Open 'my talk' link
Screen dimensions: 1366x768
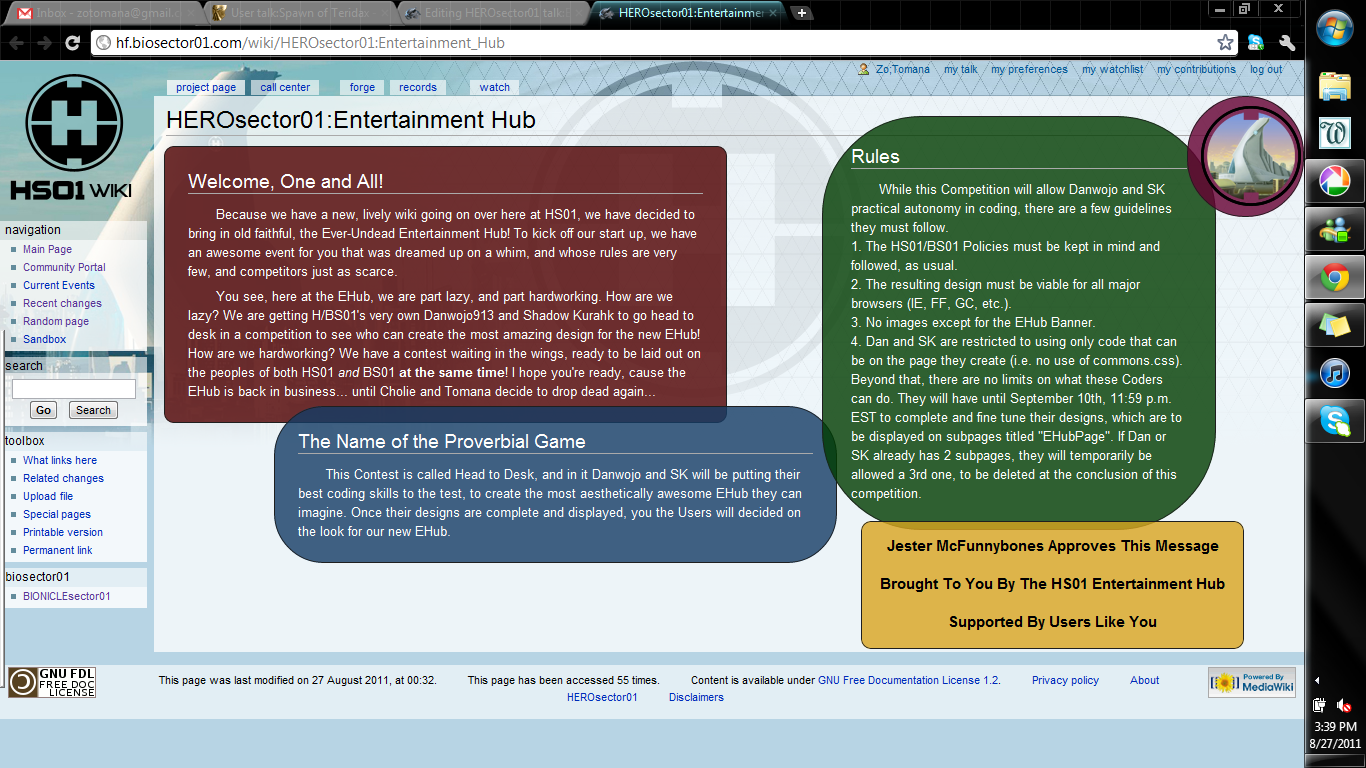tap(961, 69)
